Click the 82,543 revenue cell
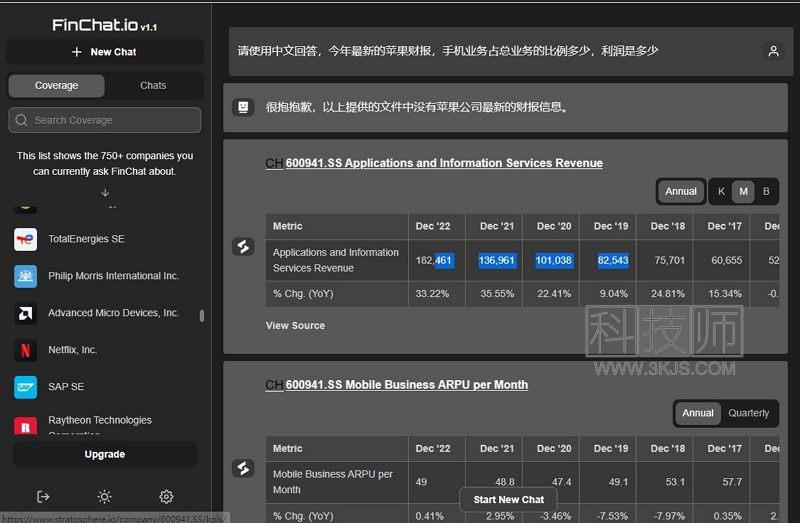800x523 pixels. click(x=608, y=260)
